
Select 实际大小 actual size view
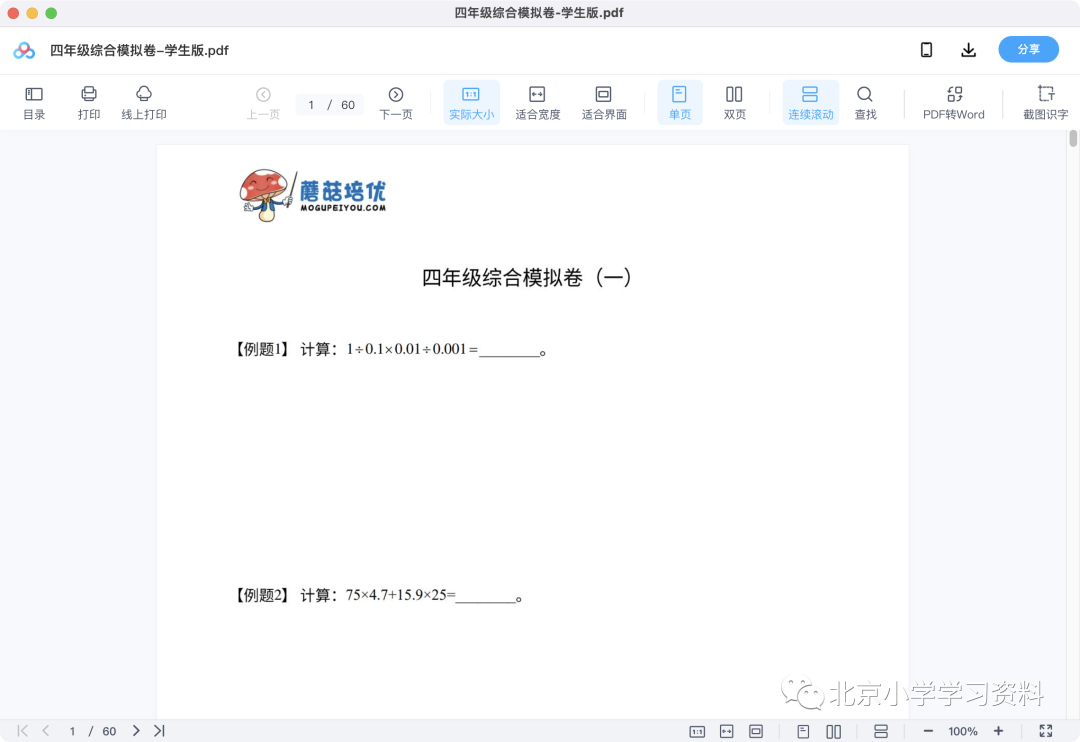(471, 102)
